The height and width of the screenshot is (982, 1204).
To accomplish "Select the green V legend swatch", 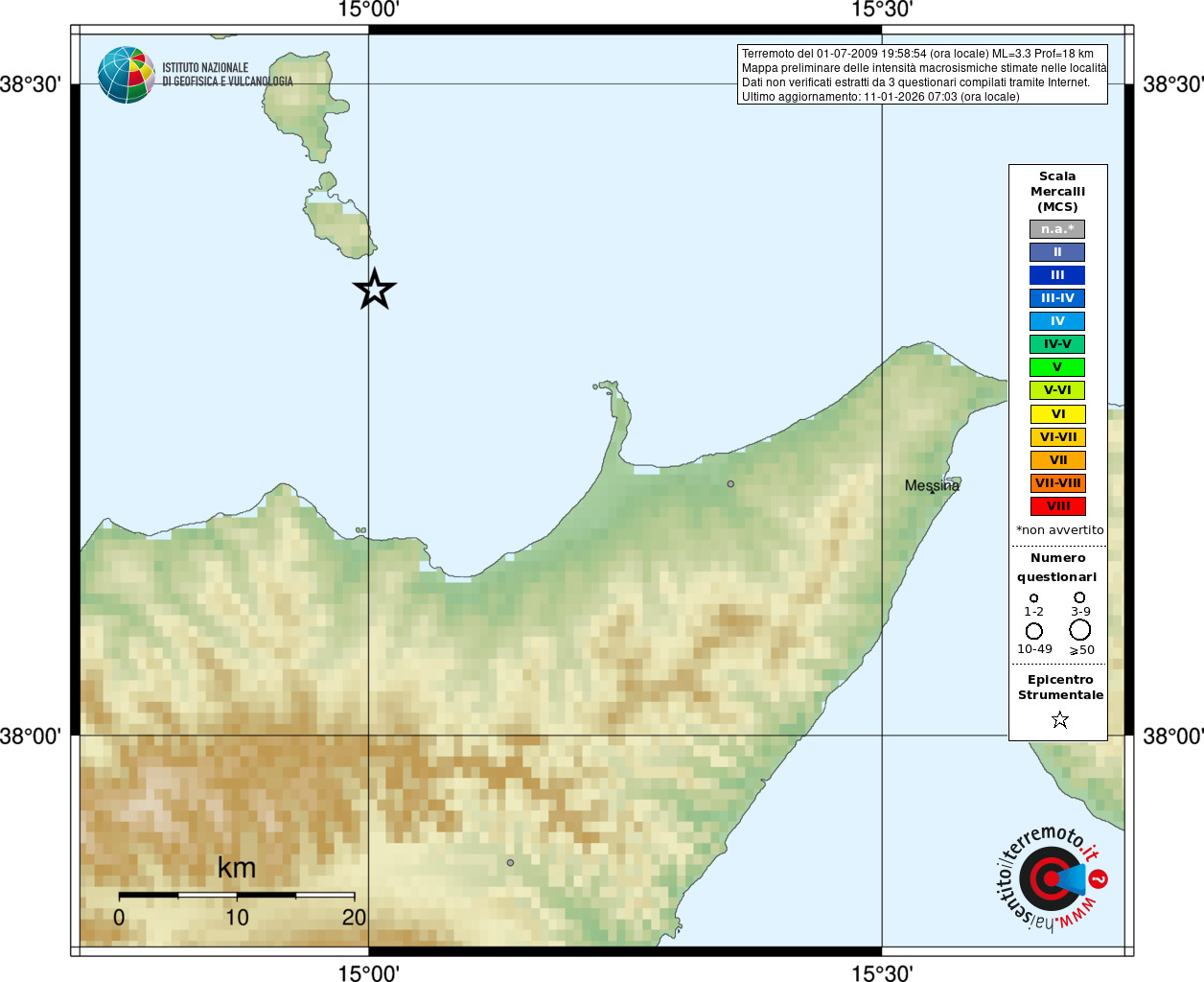I will pyautogui.click(x=1057, y=367).
